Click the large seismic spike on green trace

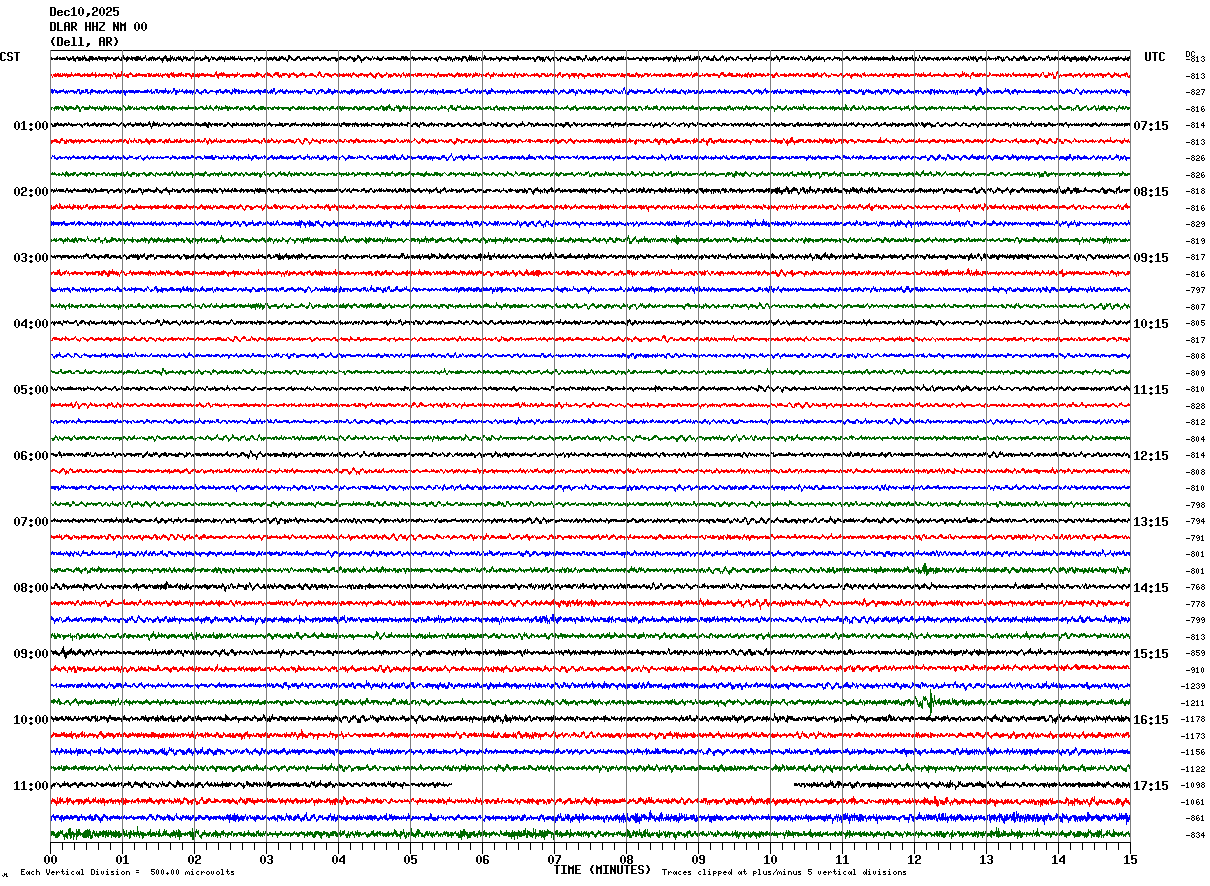click(x=925, y=701)
